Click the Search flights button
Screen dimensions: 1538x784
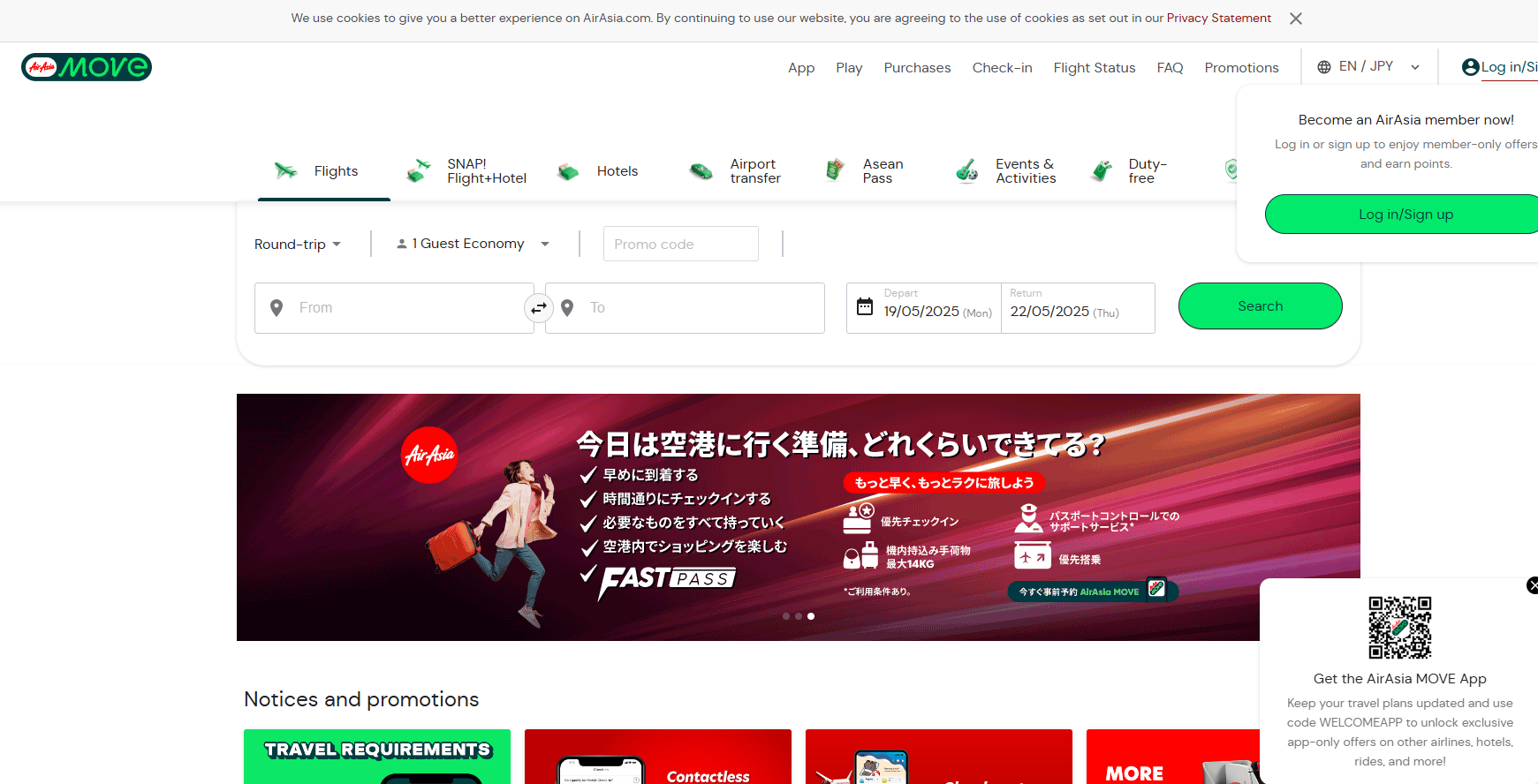(1260, 306)
